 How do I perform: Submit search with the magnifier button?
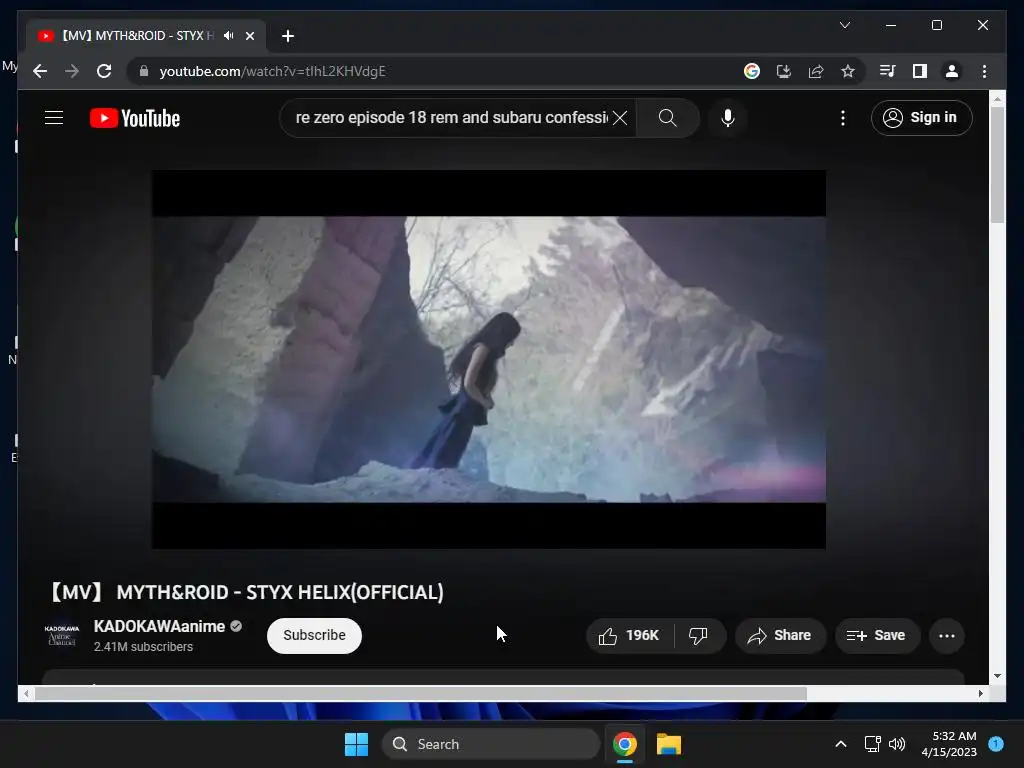click(x=667, y=118)
